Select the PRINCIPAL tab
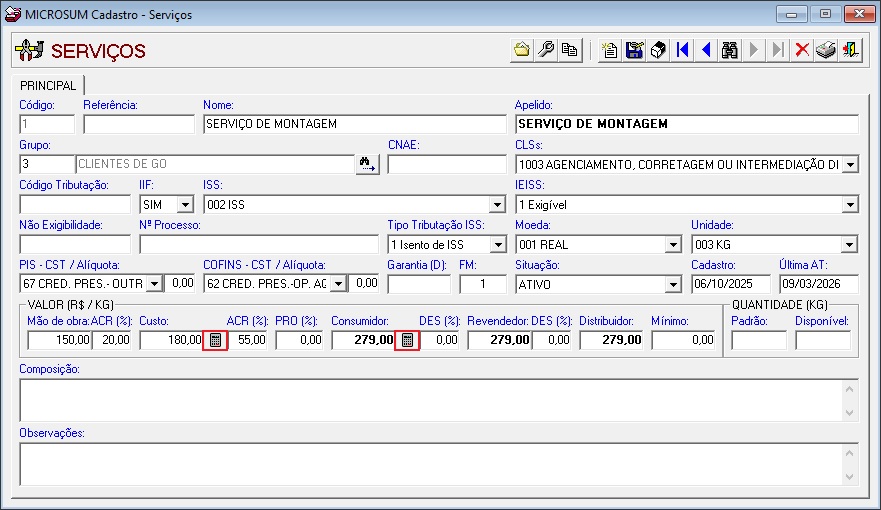This screenshot has height=510, width=881. tap(48, 85)
